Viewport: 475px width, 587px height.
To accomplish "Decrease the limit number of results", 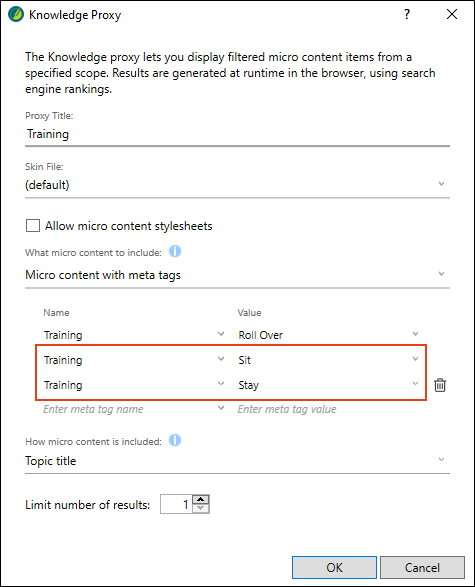I will click(201, 508).
